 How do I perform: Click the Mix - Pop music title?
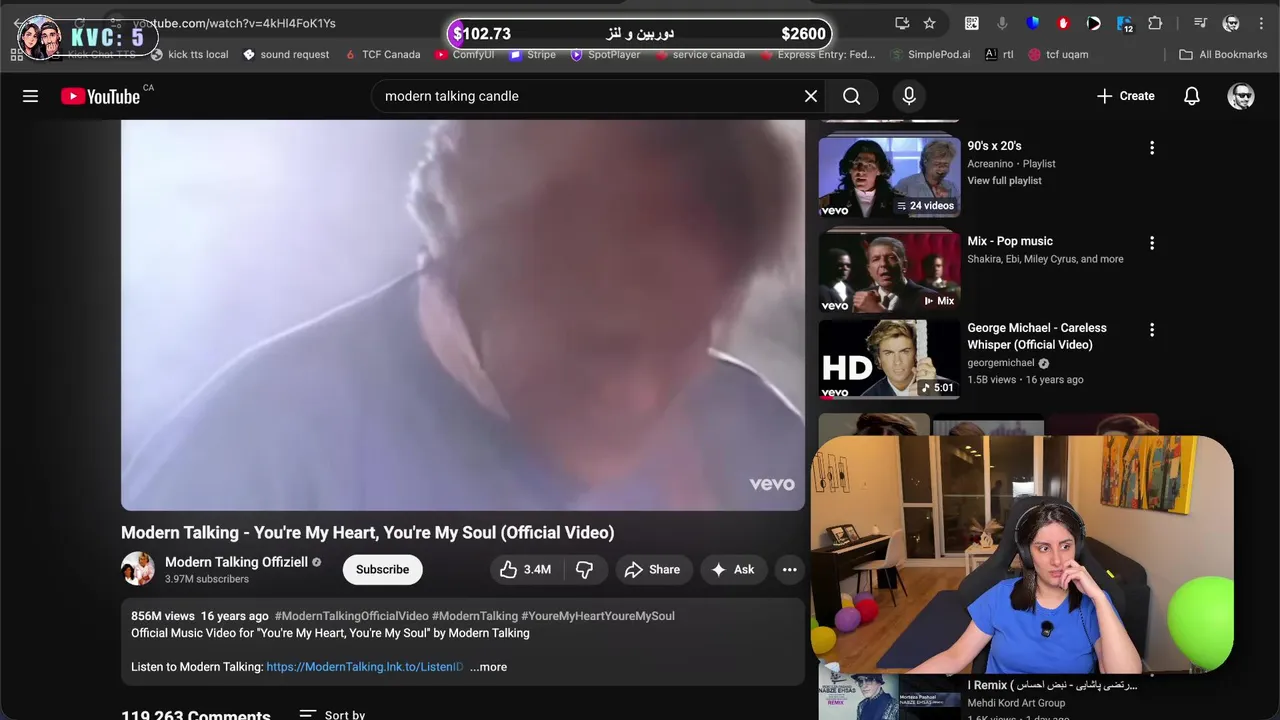1010,241
